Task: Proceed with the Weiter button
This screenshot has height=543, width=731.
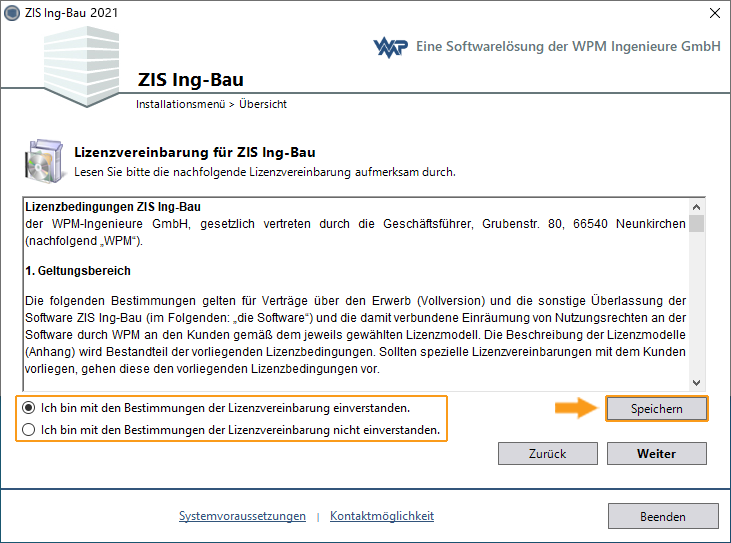Action: click(656, 453)
